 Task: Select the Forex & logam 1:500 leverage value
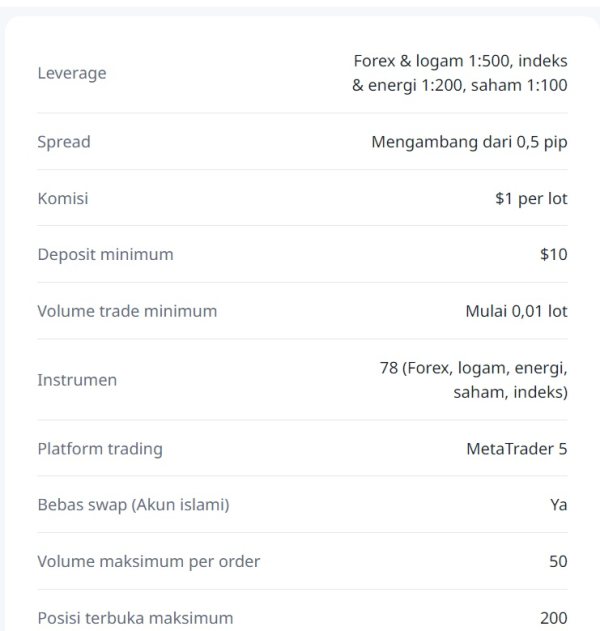tap(460, 61)
